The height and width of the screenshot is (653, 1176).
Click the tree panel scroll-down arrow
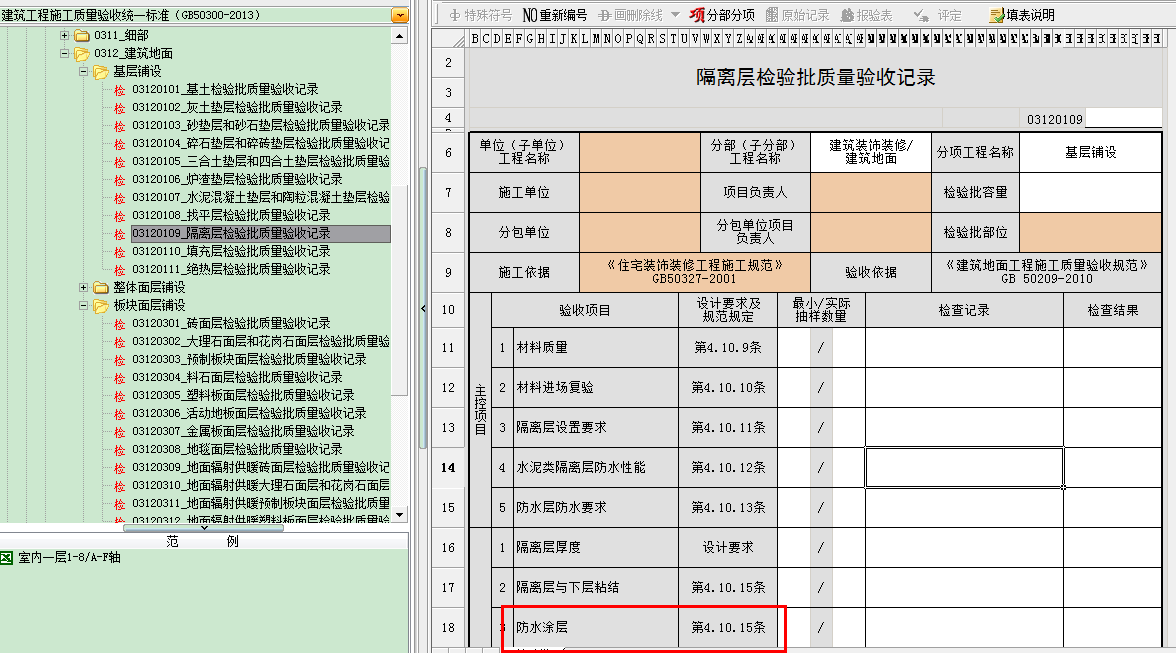tap(400, 515)
